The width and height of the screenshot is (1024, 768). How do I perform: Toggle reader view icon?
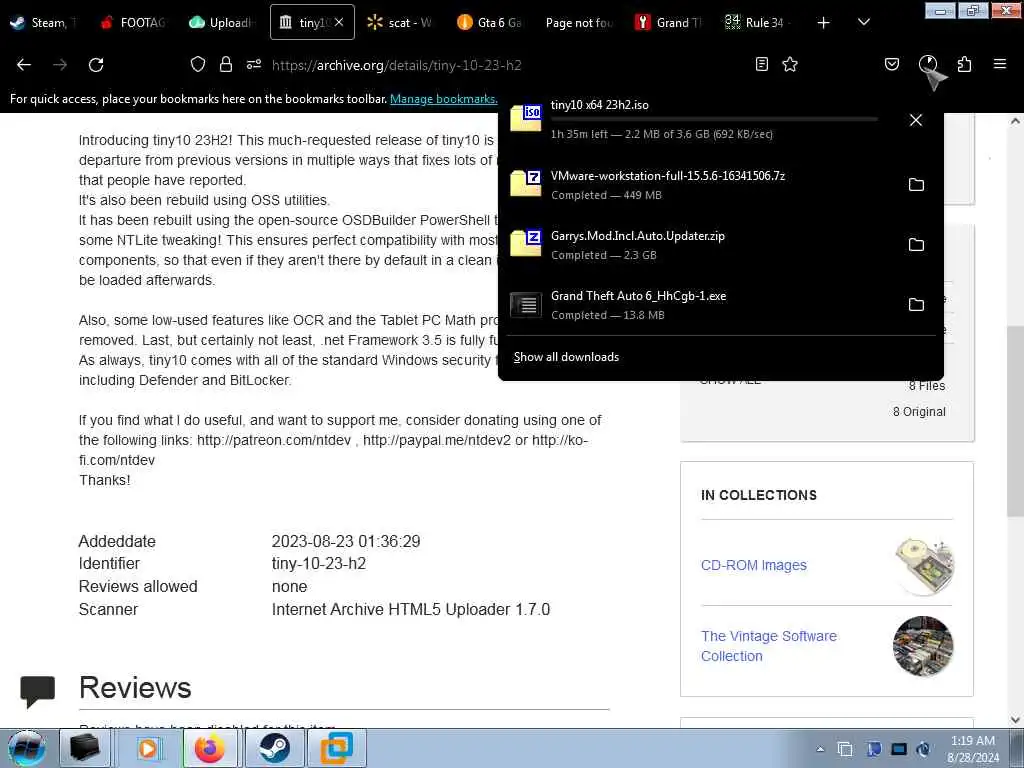pos(761,64)
